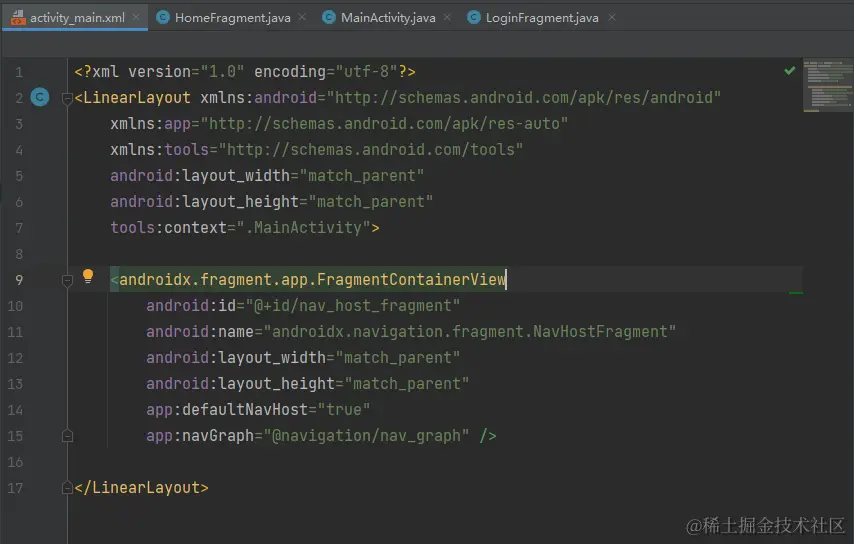The height and width of the screenshot is (544, 854).
Task: Close the HomeFragment.java tab
Action: tap(302, 17)
